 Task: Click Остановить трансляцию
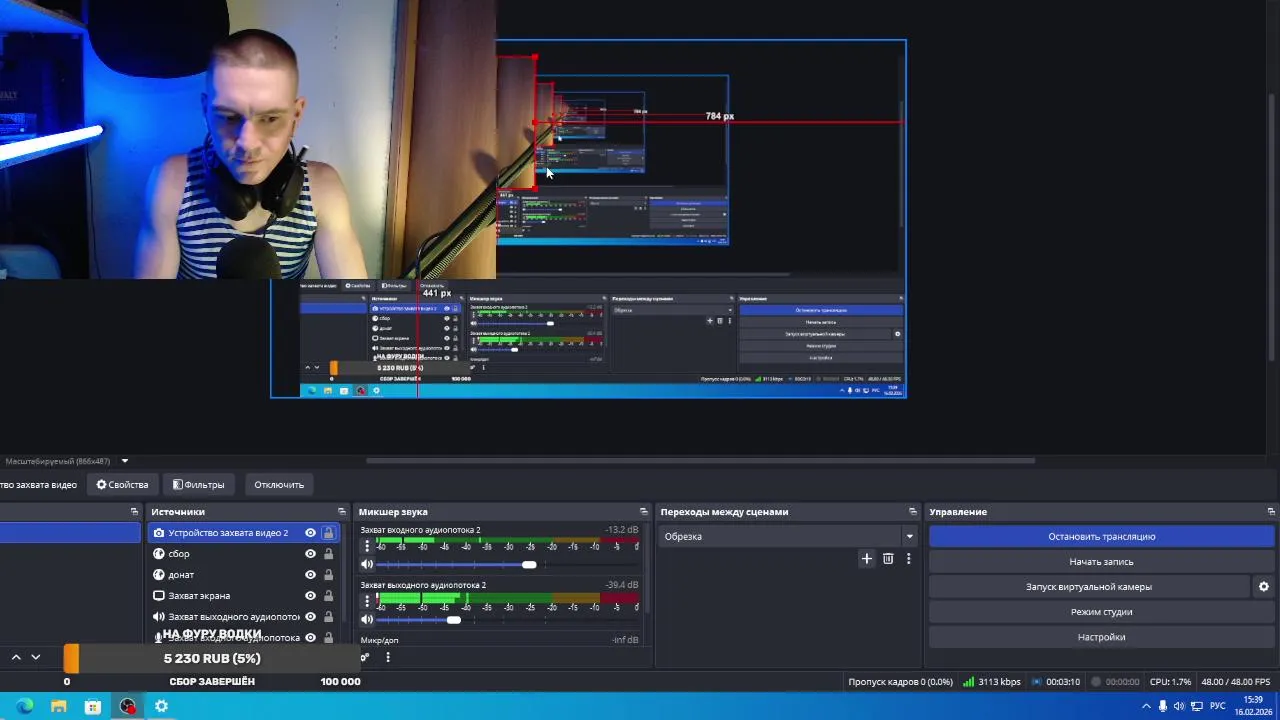(x=1101, y=537)
